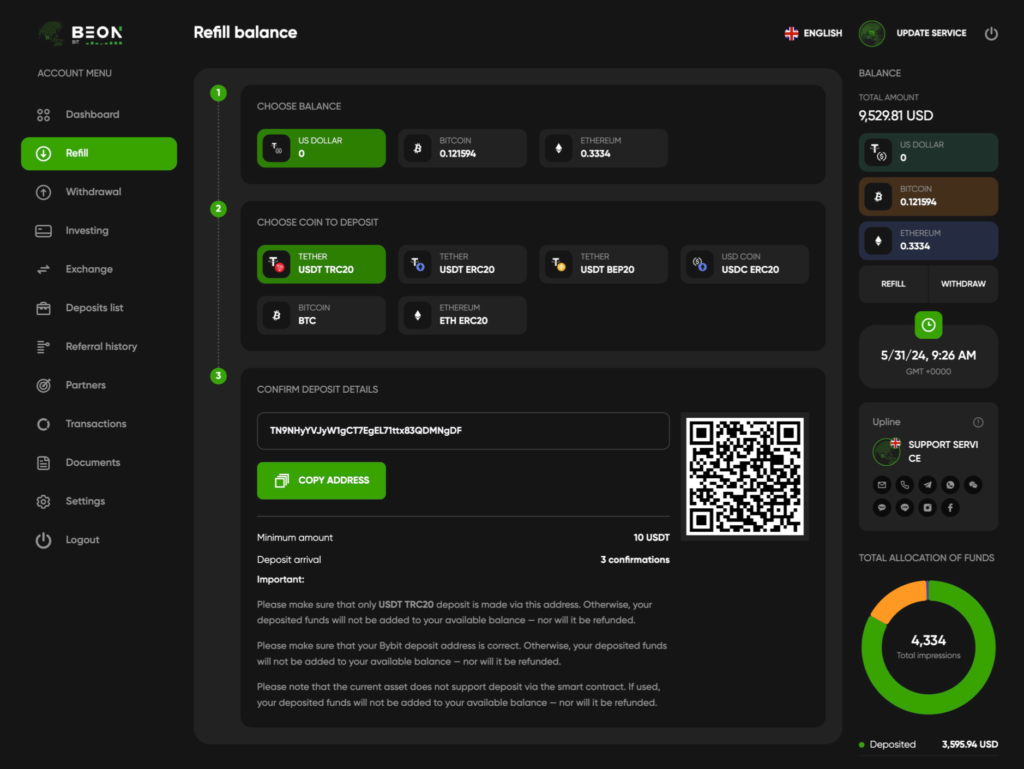Click the Upline info exclamation icon
Image resolution: width=1024 pixels, height=769 pixels.
(x=978, y=422)
